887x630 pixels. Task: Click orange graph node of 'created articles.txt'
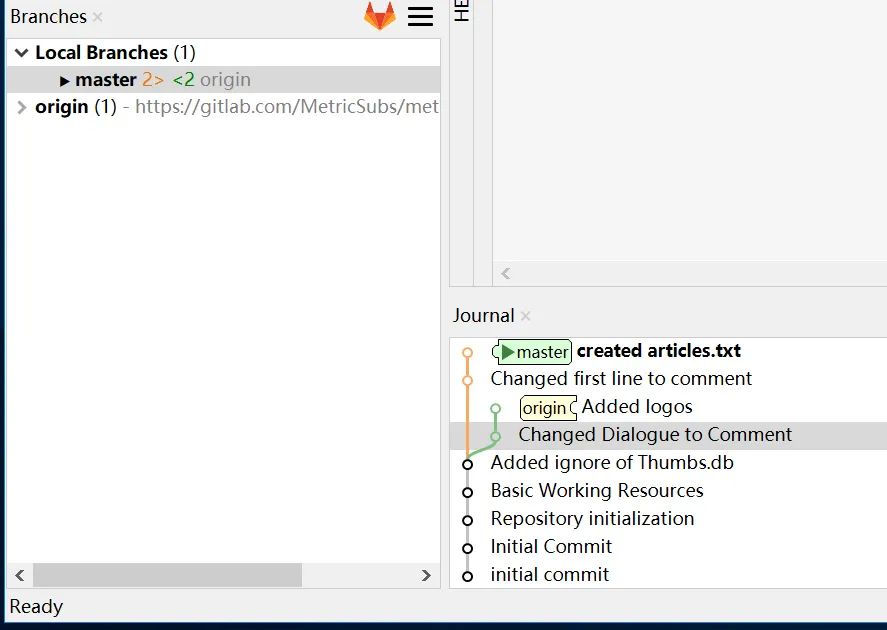pyautogui.click(x=467, y=353)
